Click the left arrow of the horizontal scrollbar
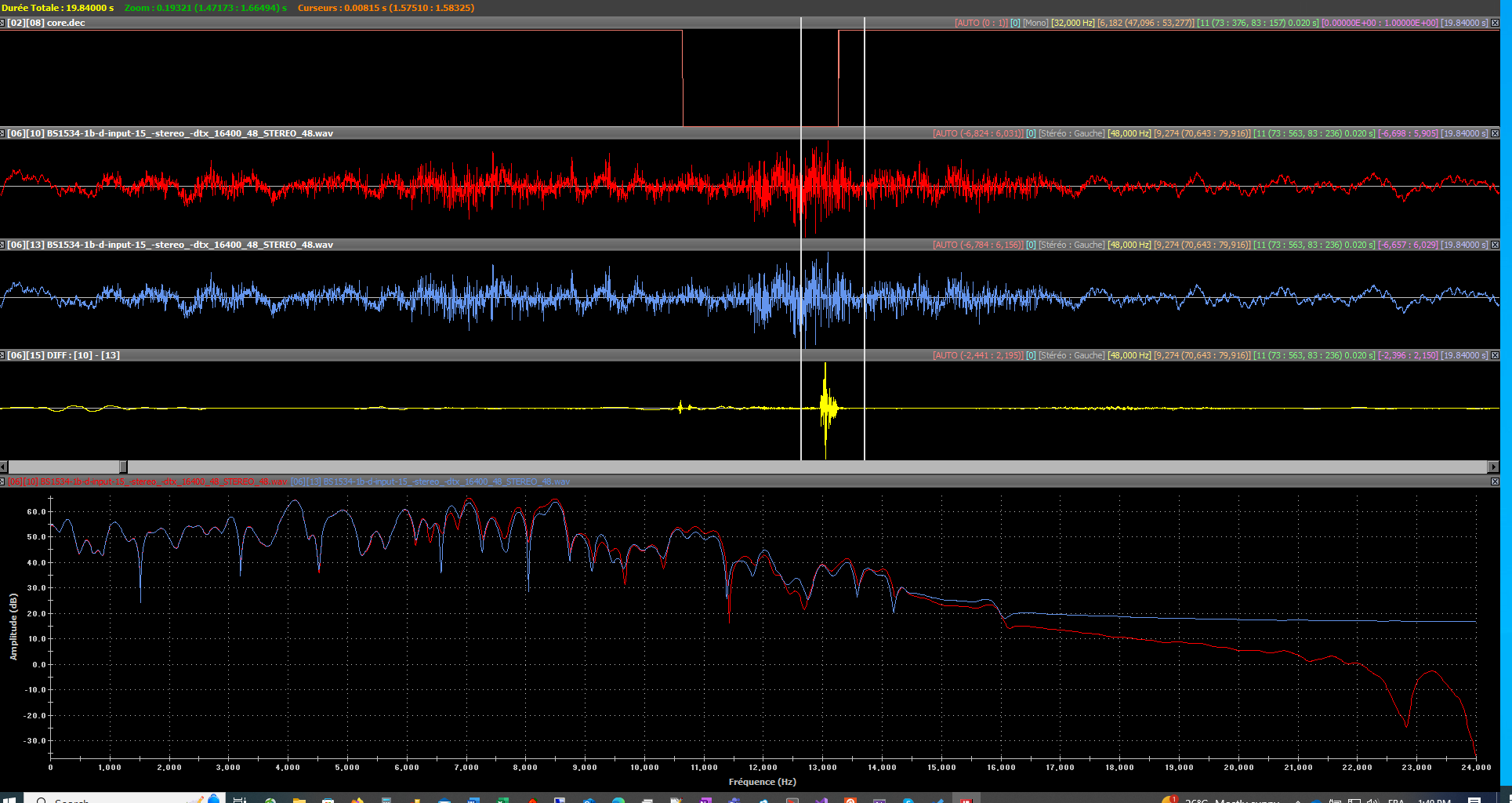The image size is (1512, 803). pyautogui.click(x=4, y=467)
